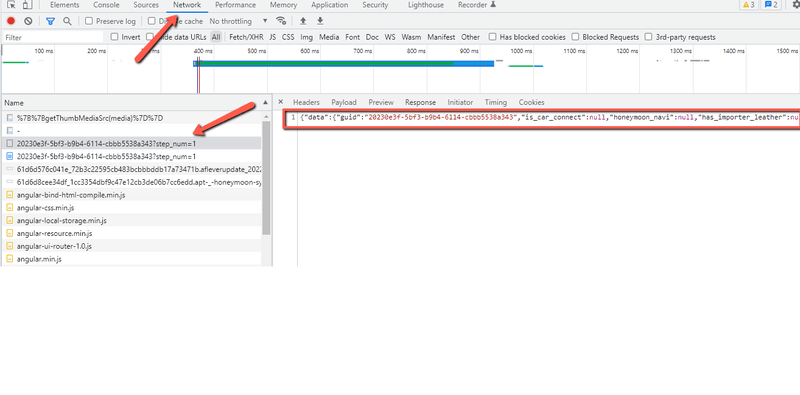Select angular-bind-html-compile.min.js request

click(132, 195)
